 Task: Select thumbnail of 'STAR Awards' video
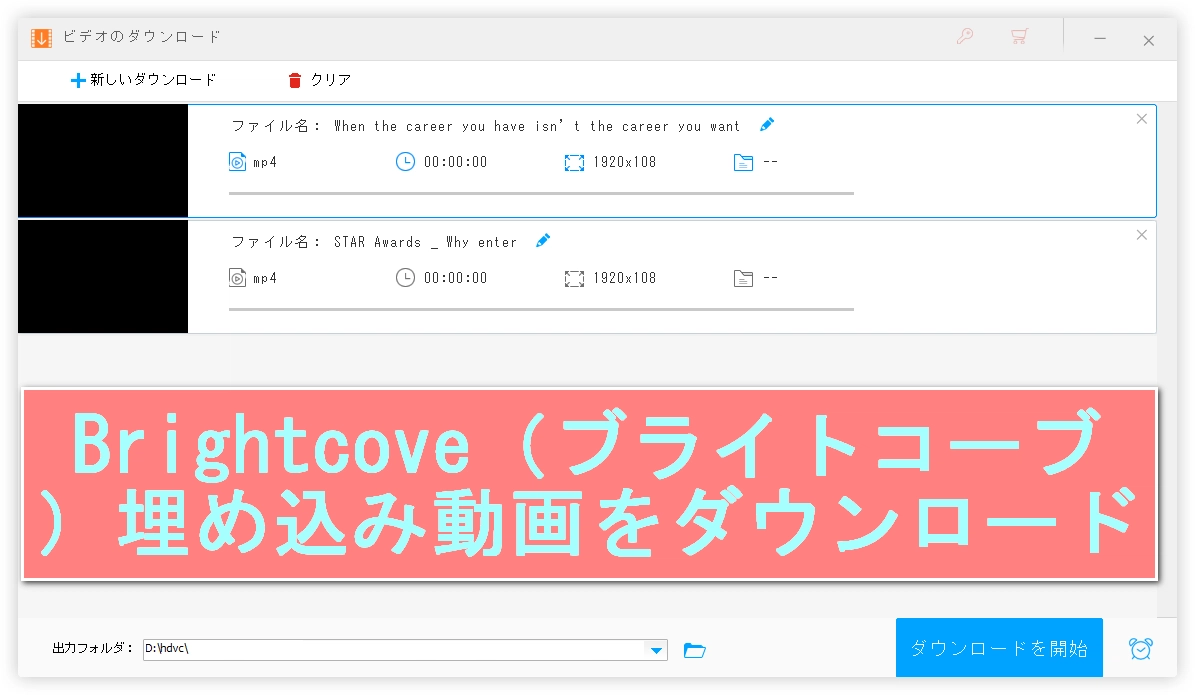(103, 277)
